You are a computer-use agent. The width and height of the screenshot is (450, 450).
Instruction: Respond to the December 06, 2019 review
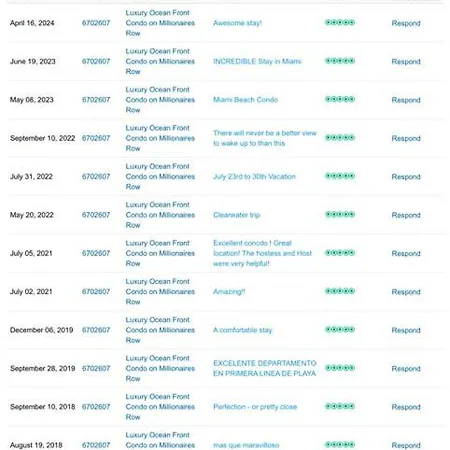[406, 330]
